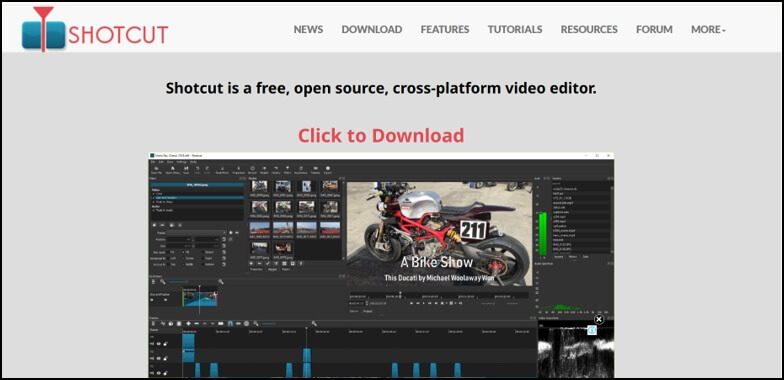Go to the DOWNLOAD page
784x380 pixels.
click(x=372, y=30)
